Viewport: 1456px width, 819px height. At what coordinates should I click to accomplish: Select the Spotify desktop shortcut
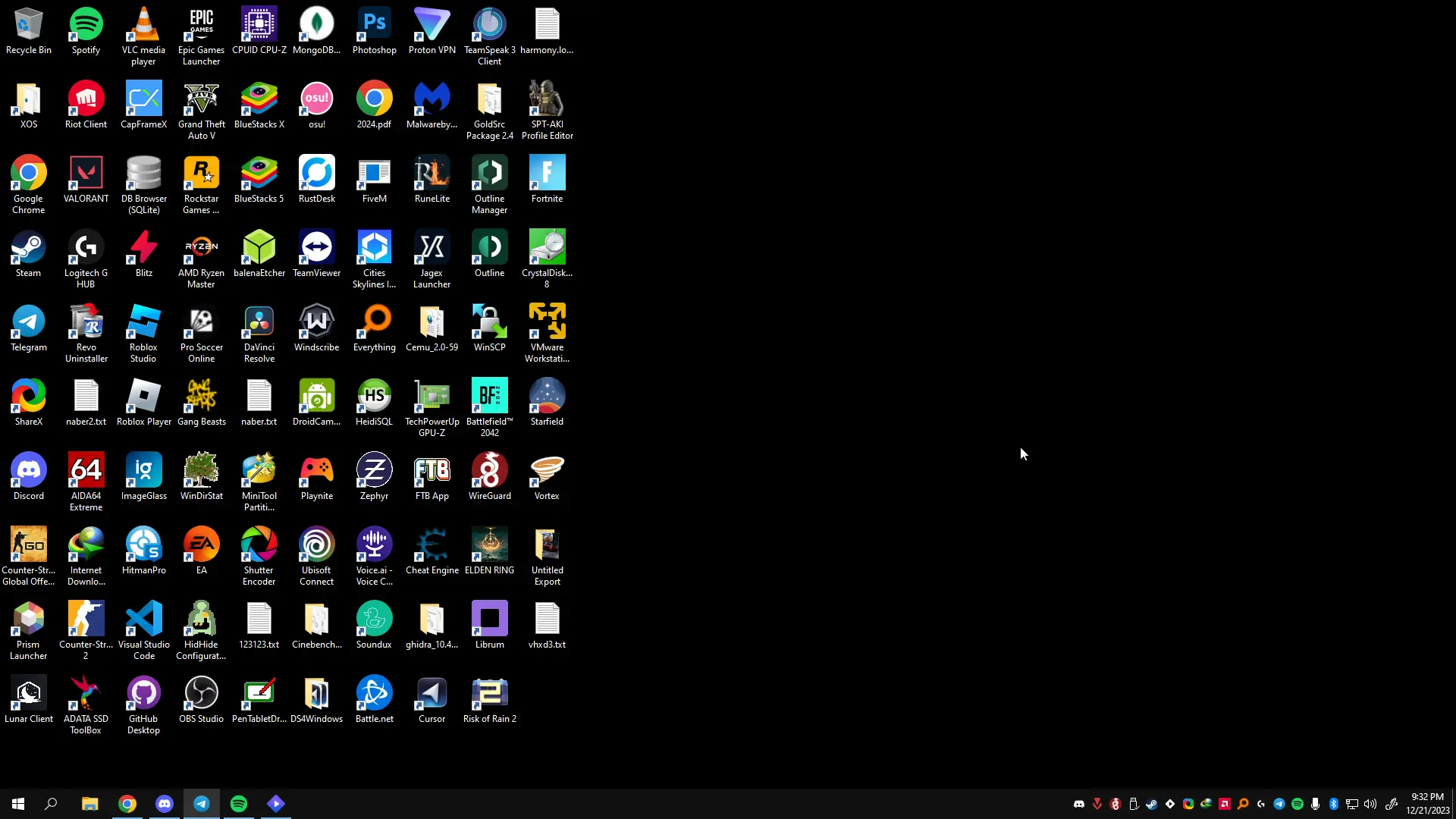pos(86,32)
